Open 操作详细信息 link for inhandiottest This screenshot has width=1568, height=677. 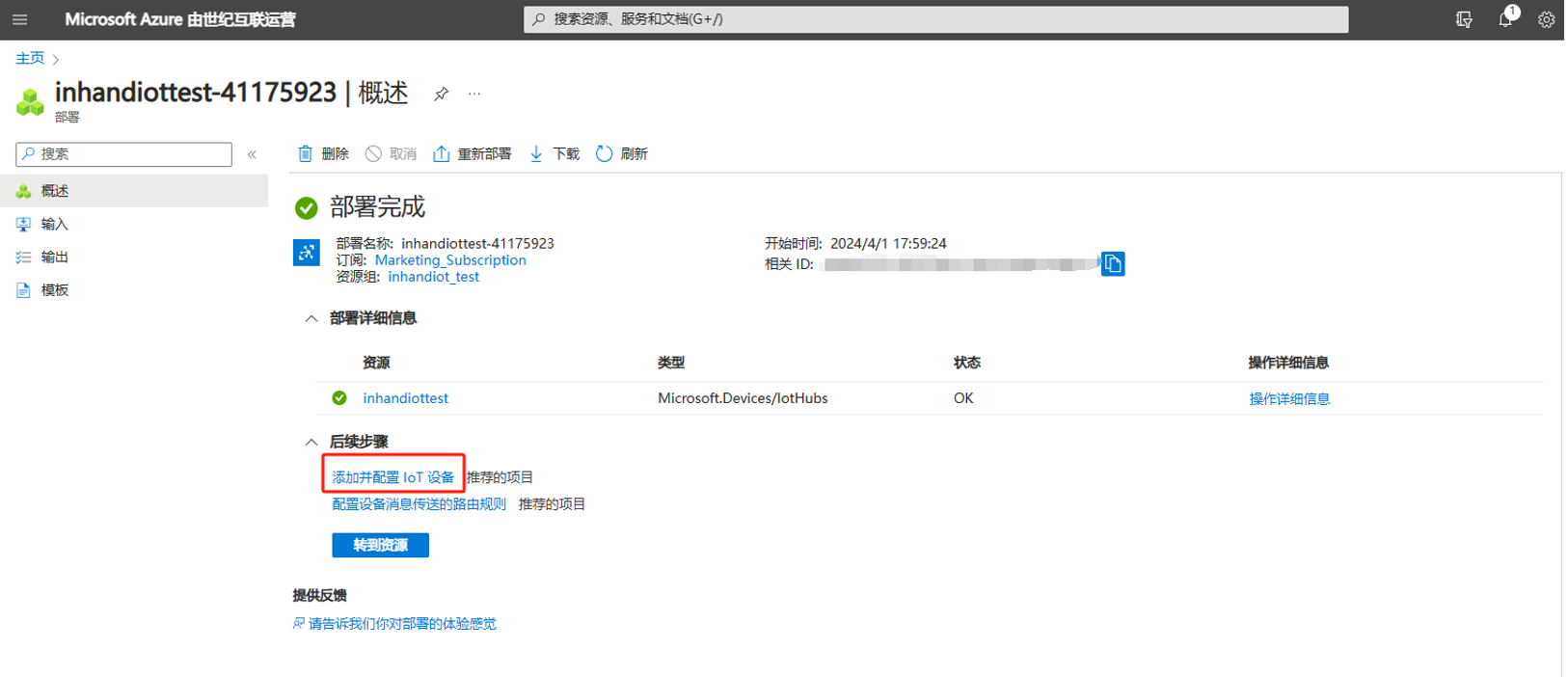(1289, 398)
